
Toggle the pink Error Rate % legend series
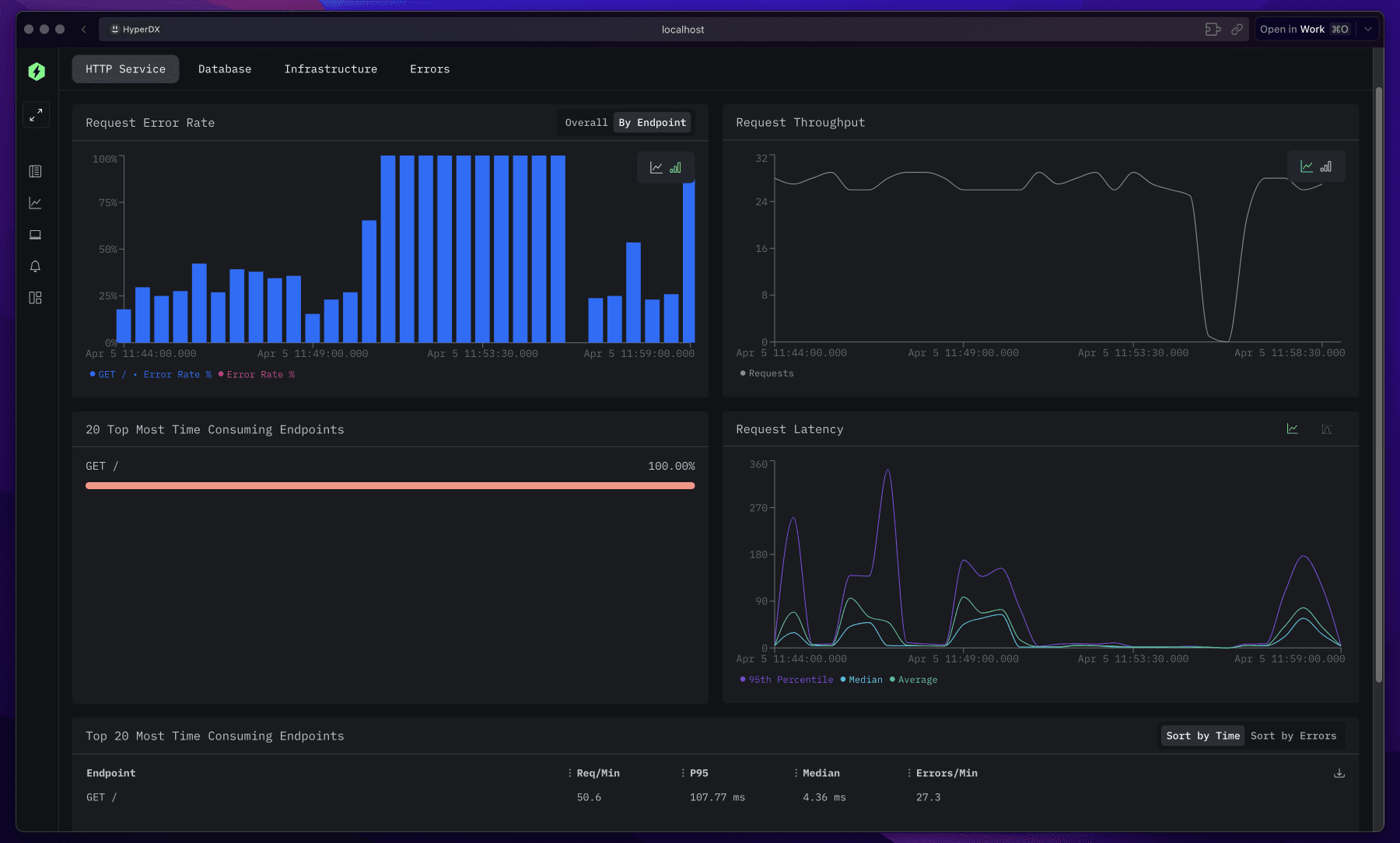(257, 375)
